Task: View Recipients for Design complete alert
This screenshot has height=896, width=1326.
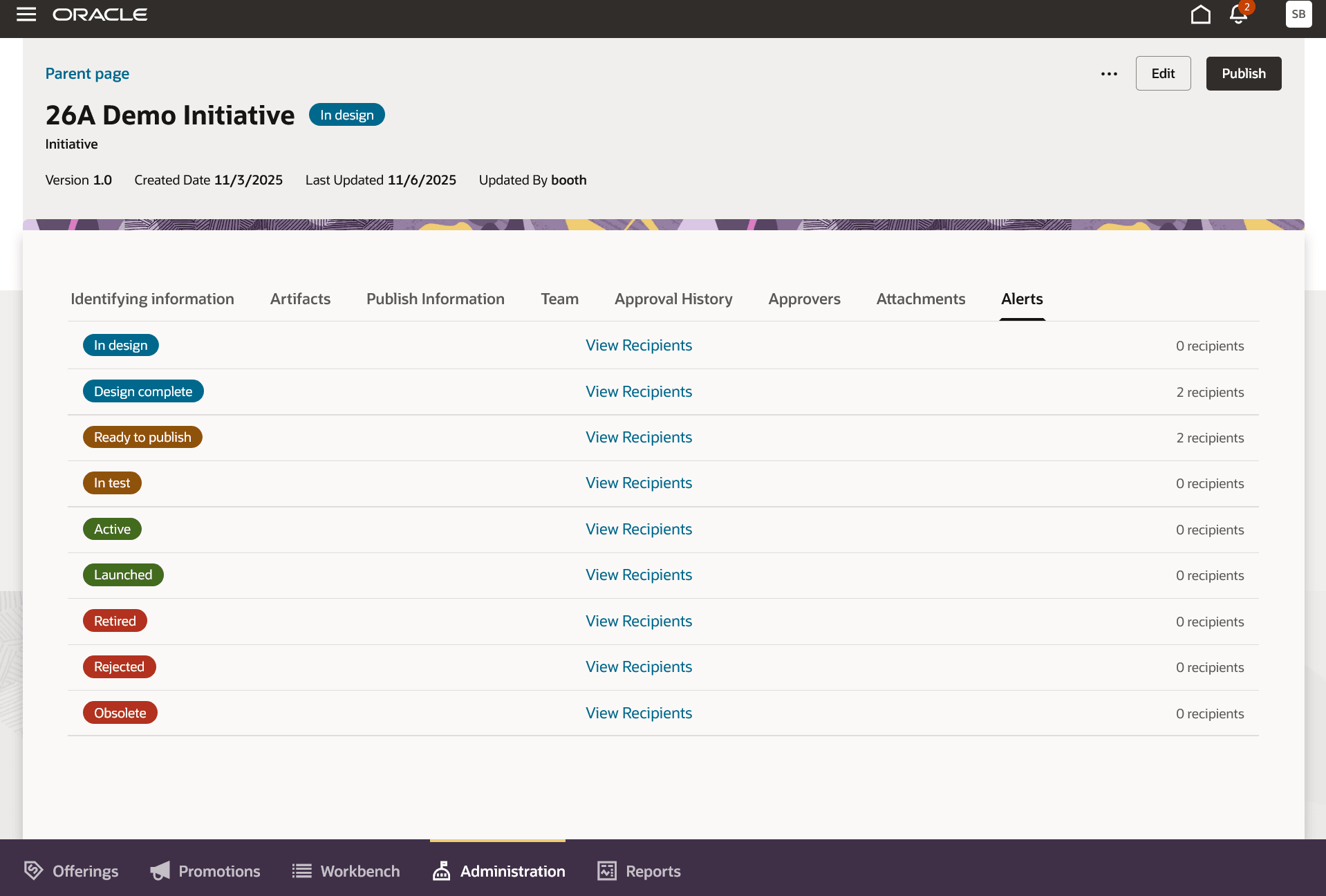Action: [638, 391]
